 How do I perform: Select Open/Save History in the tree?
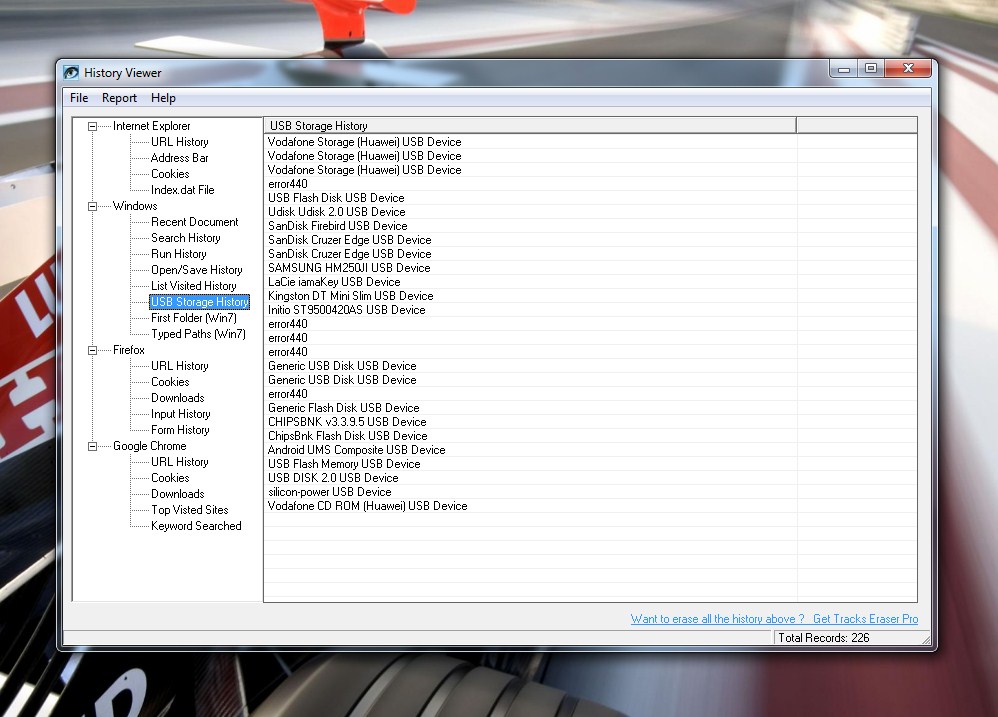(x=197, y=270)
